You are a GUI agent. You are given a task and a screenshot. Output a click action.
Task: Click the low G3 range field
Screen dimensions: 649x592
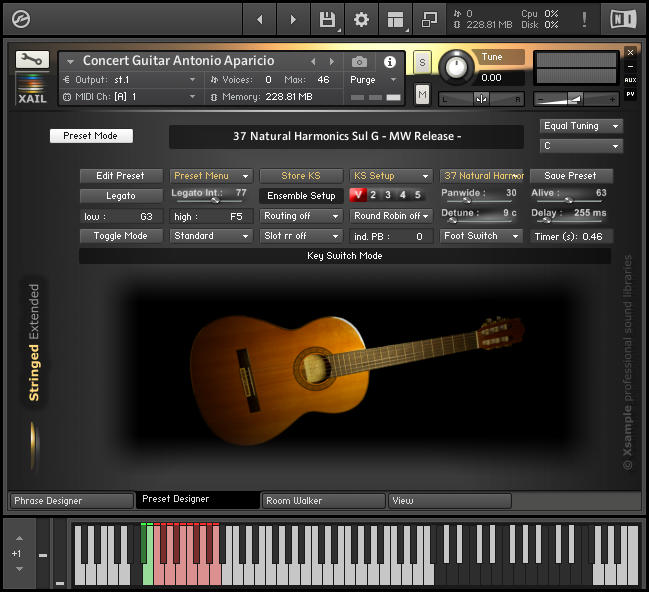point(121,217)
